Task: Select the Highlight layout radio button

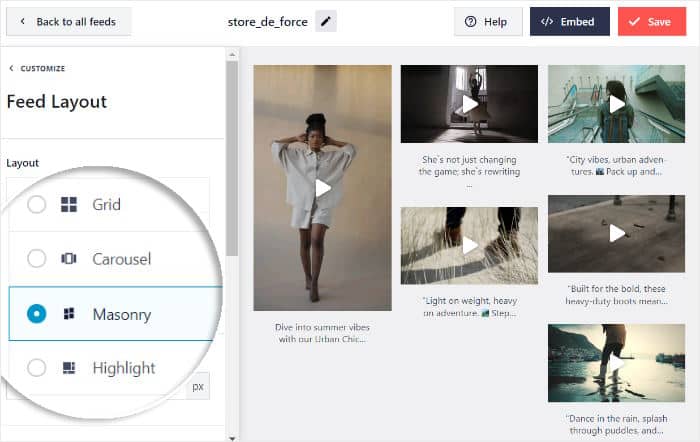Action: (37, 368)
